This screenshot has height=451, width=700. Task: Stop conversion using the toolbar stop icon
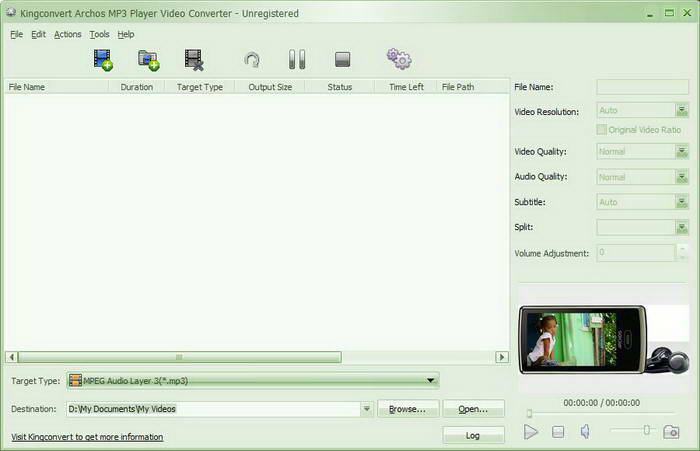343,60
